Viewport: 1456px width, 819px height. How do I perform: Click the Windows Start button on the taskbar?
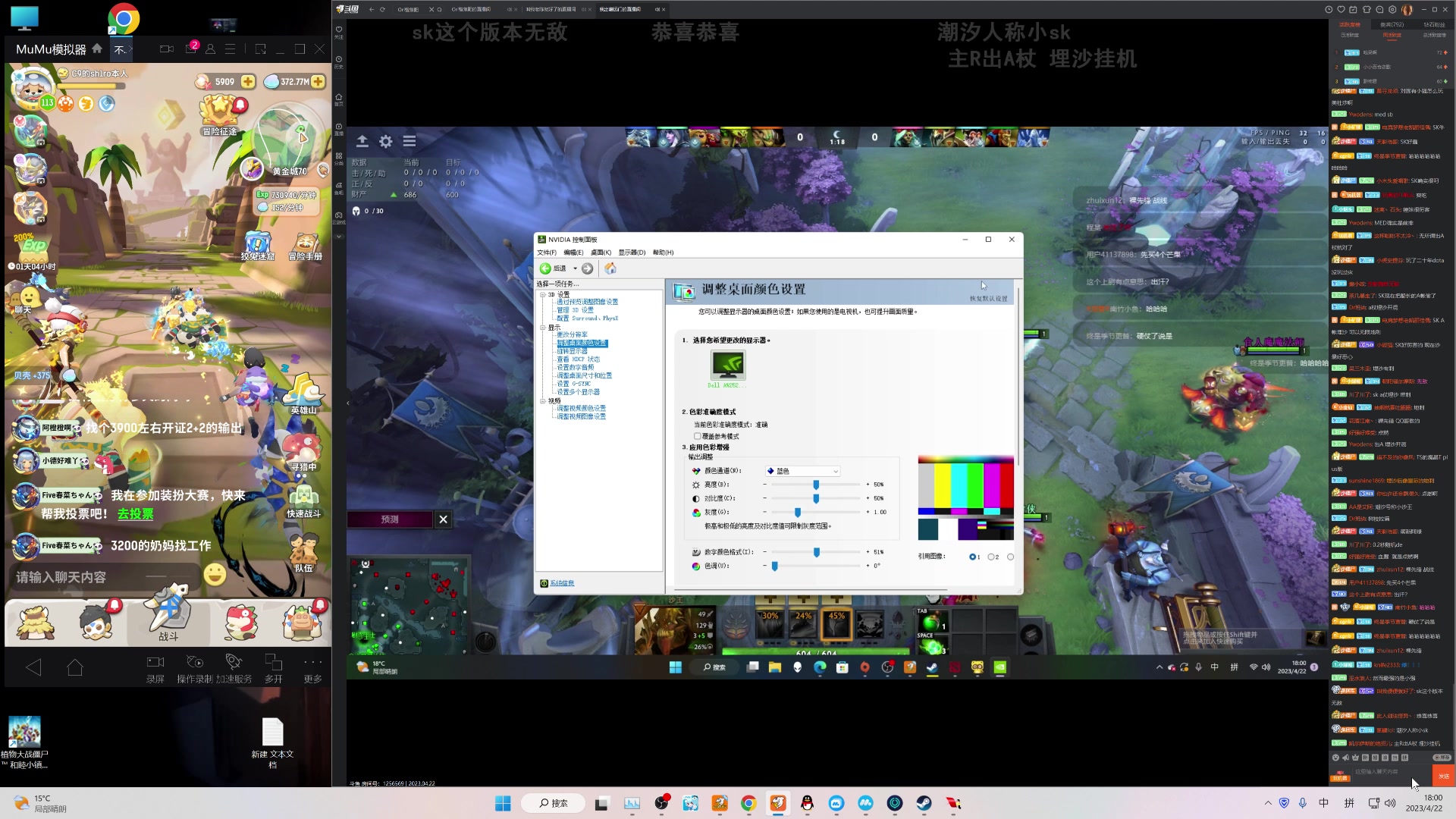(x=503, y=803)
